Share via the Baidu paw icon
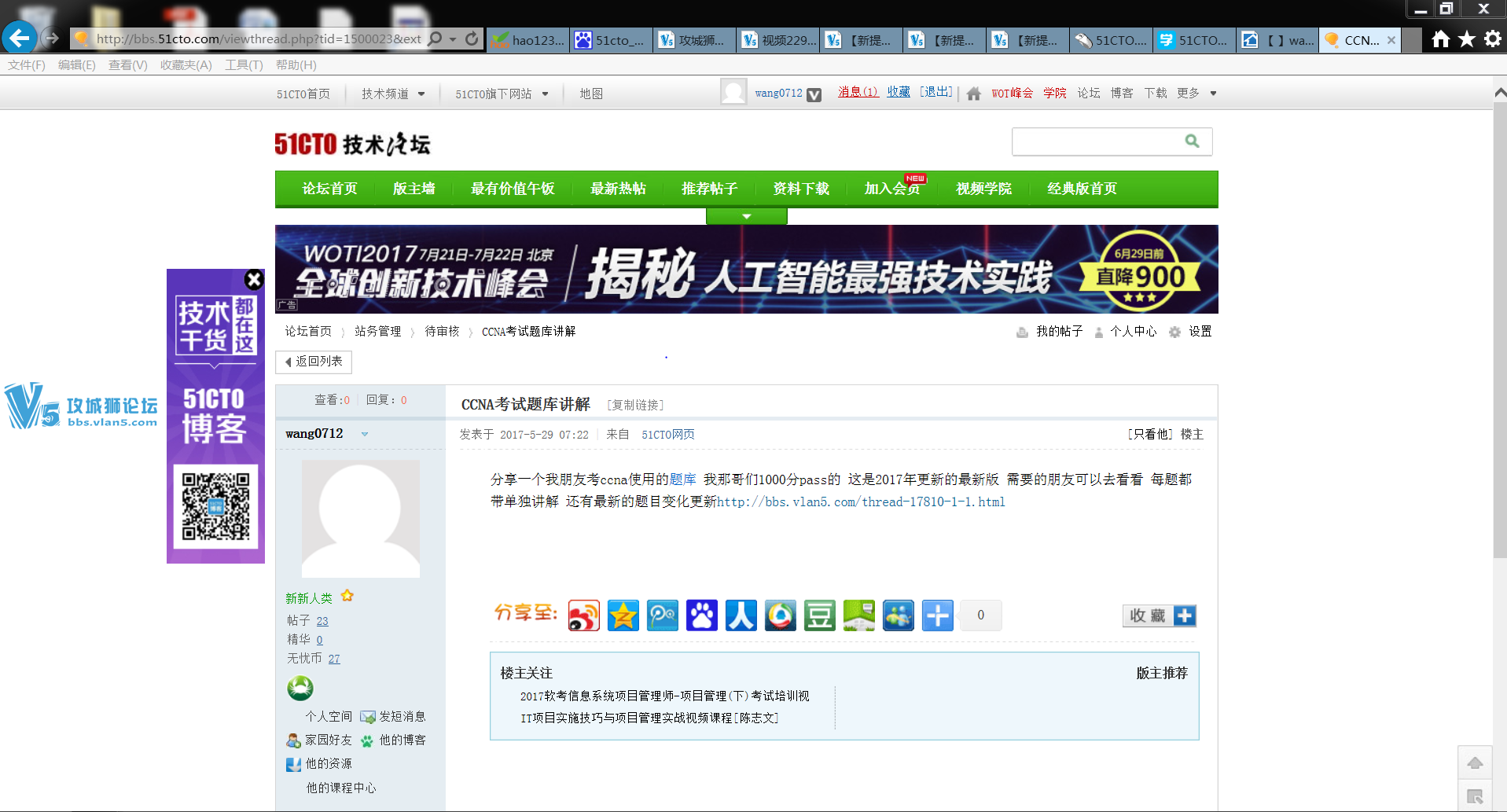This screenshot has width=1507, height=812. click(701, 615)
